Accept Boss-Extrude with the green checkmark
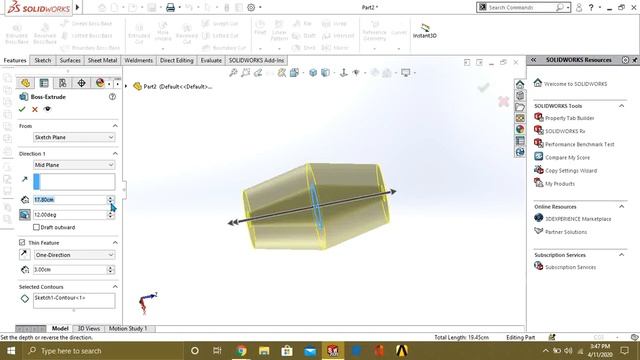This screenshot has width=640, height=360. tap(22, 109)
